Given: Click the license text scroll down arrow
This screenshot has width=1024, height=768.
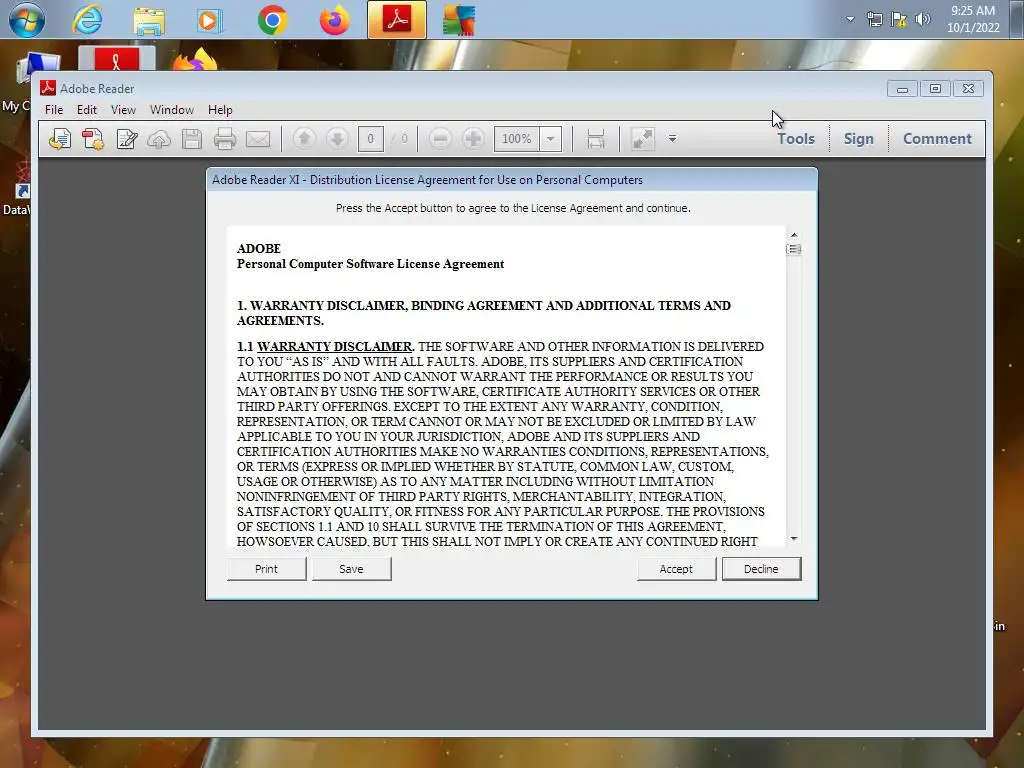Looking at the screenshot, I should [793, 538].
